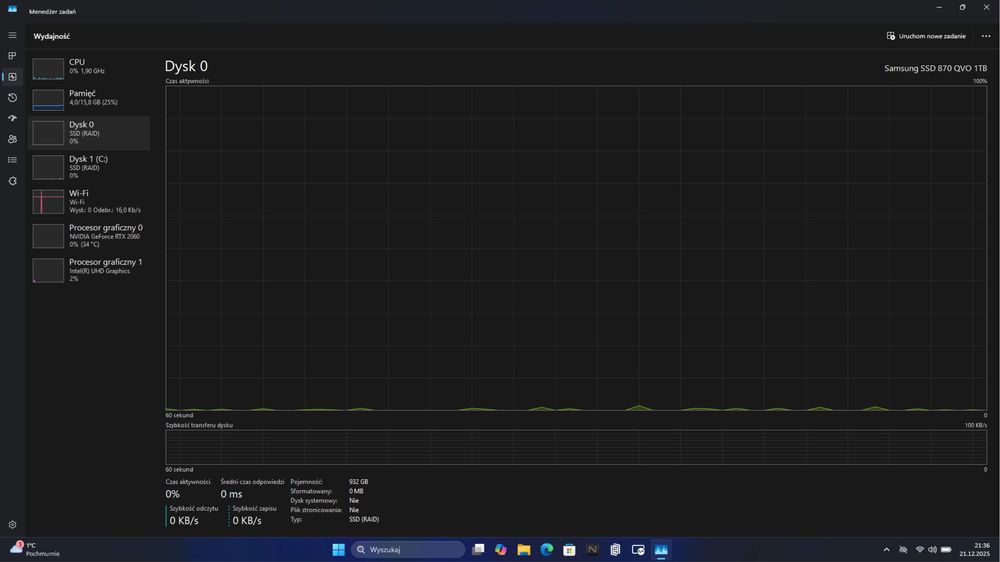Open Task Manager settings gear

(12, 524)
